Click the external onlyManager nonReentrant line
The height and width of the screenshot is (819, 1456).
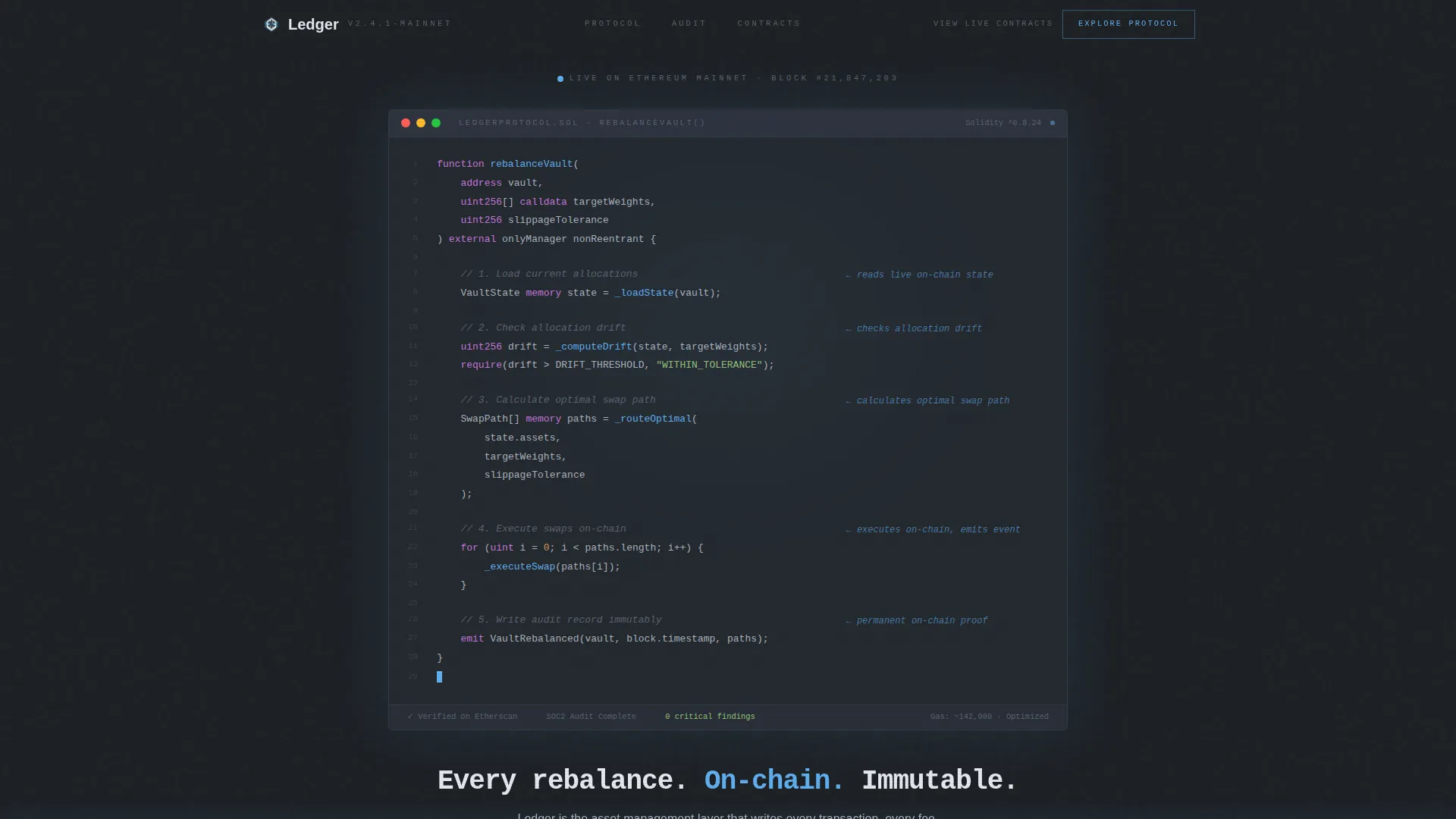click(547, 239)
